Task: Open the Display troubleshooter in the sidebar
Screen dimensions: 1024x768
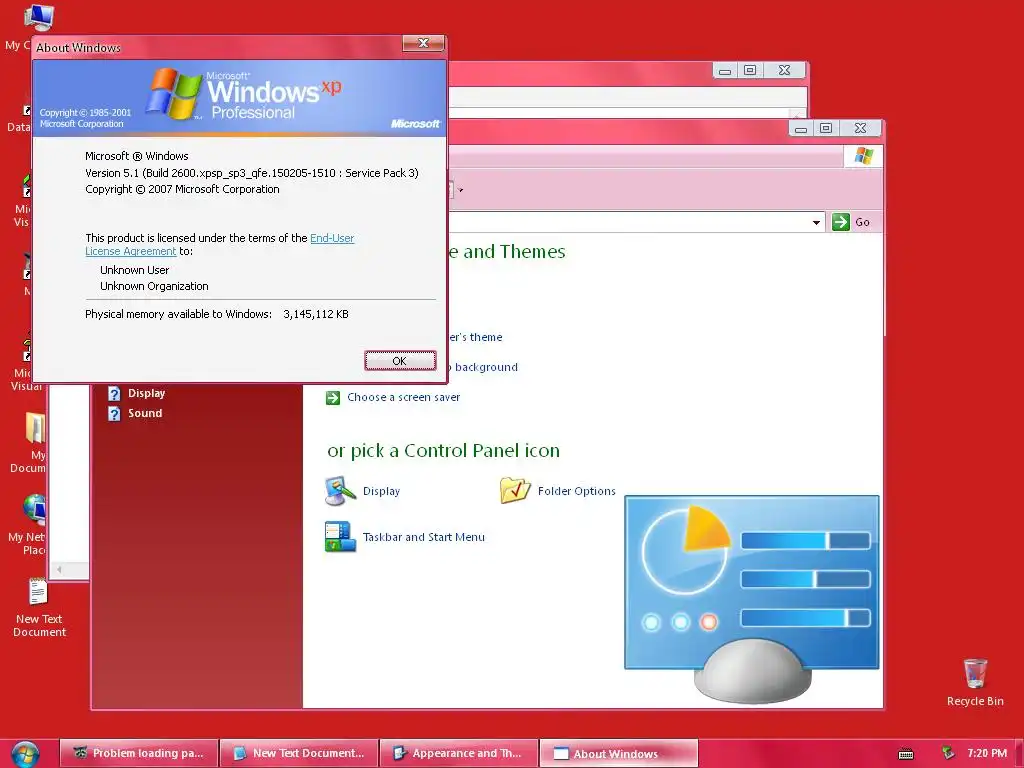Action: pos(146,393)
